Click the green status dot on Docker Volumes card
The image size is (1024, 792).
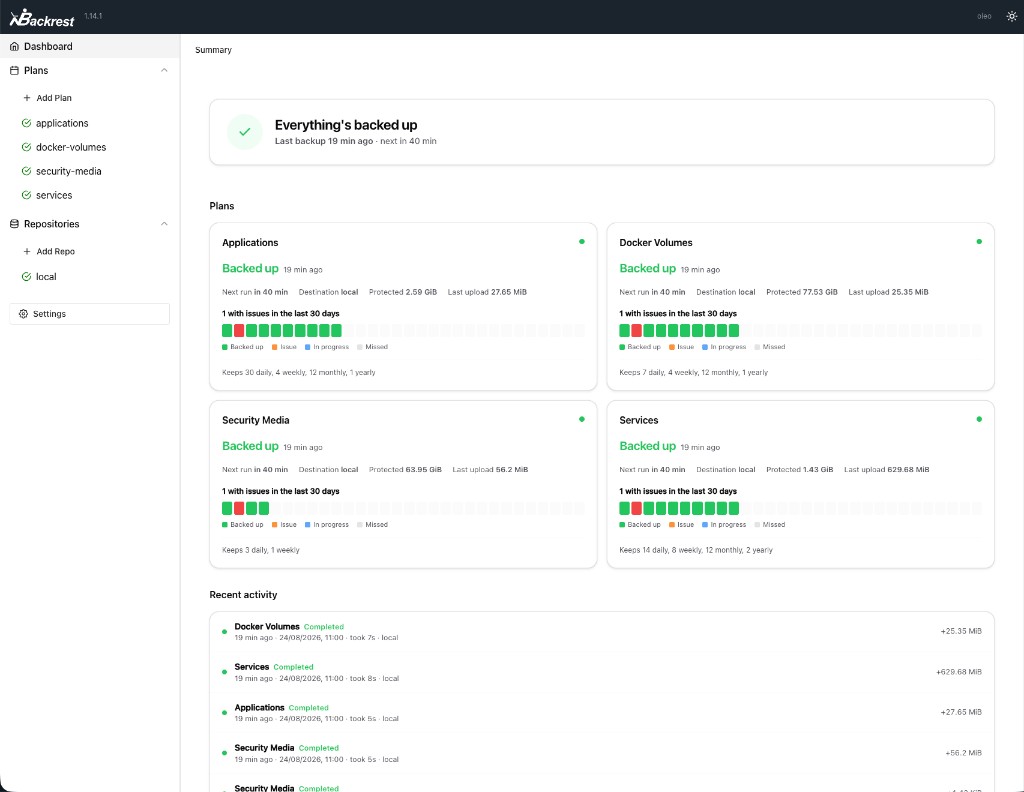pos(979,242)
